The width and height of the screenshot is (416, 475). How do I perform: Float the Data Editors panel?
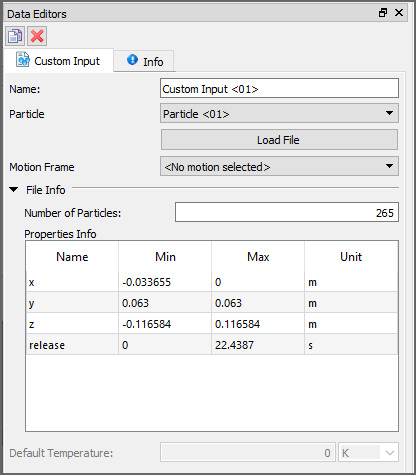tap(383, 13)
